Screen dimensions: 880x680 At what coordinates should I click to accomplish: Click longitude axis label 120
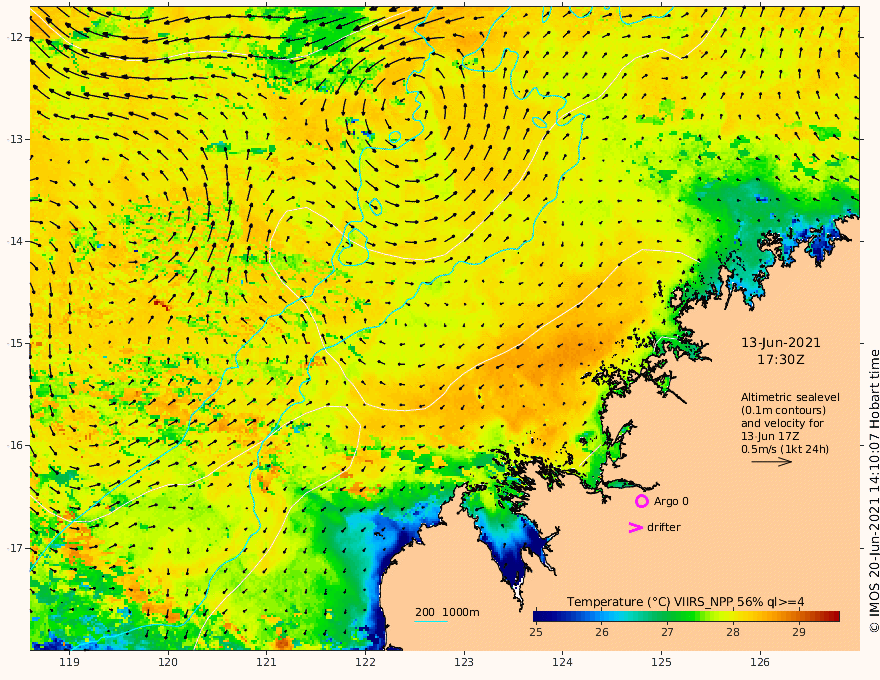pos(168,663)
